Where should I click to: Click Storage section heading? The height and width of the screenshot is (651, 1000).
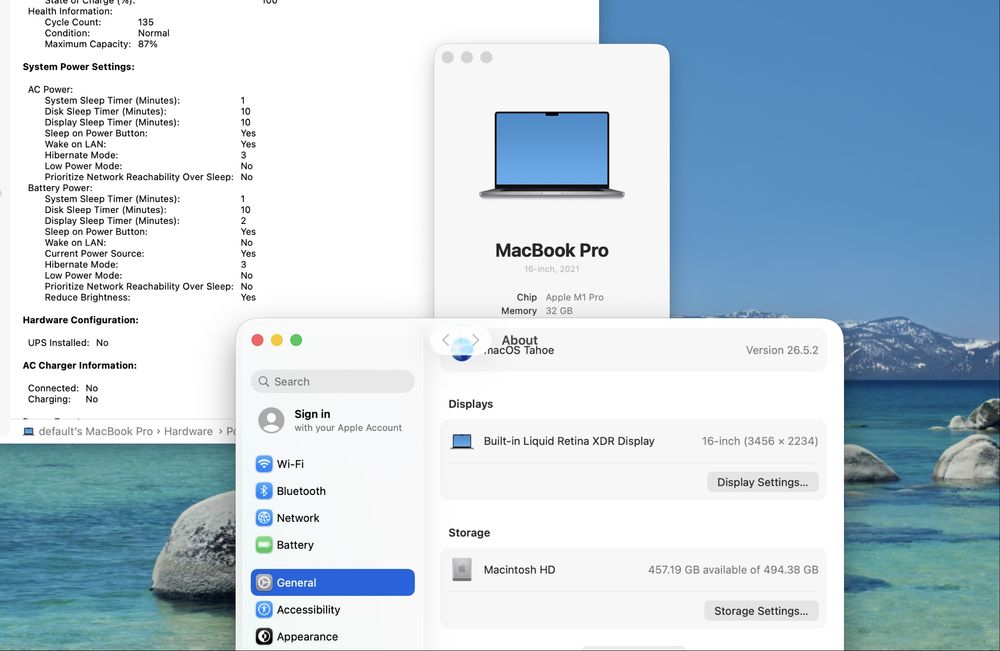[x=469, y=532]
